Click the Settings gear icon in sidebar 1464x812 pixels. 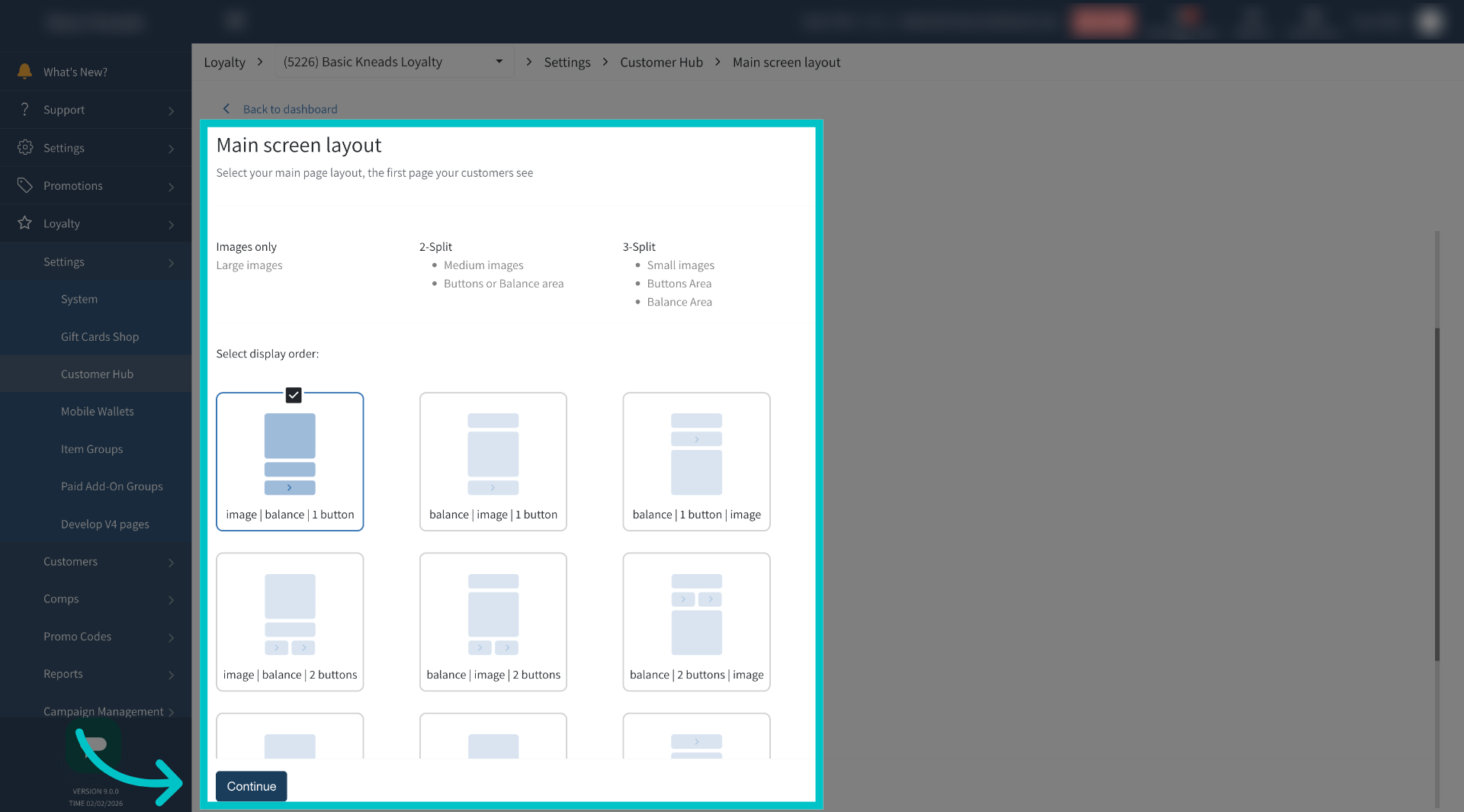pyautogui.click(x=25, y=147)
